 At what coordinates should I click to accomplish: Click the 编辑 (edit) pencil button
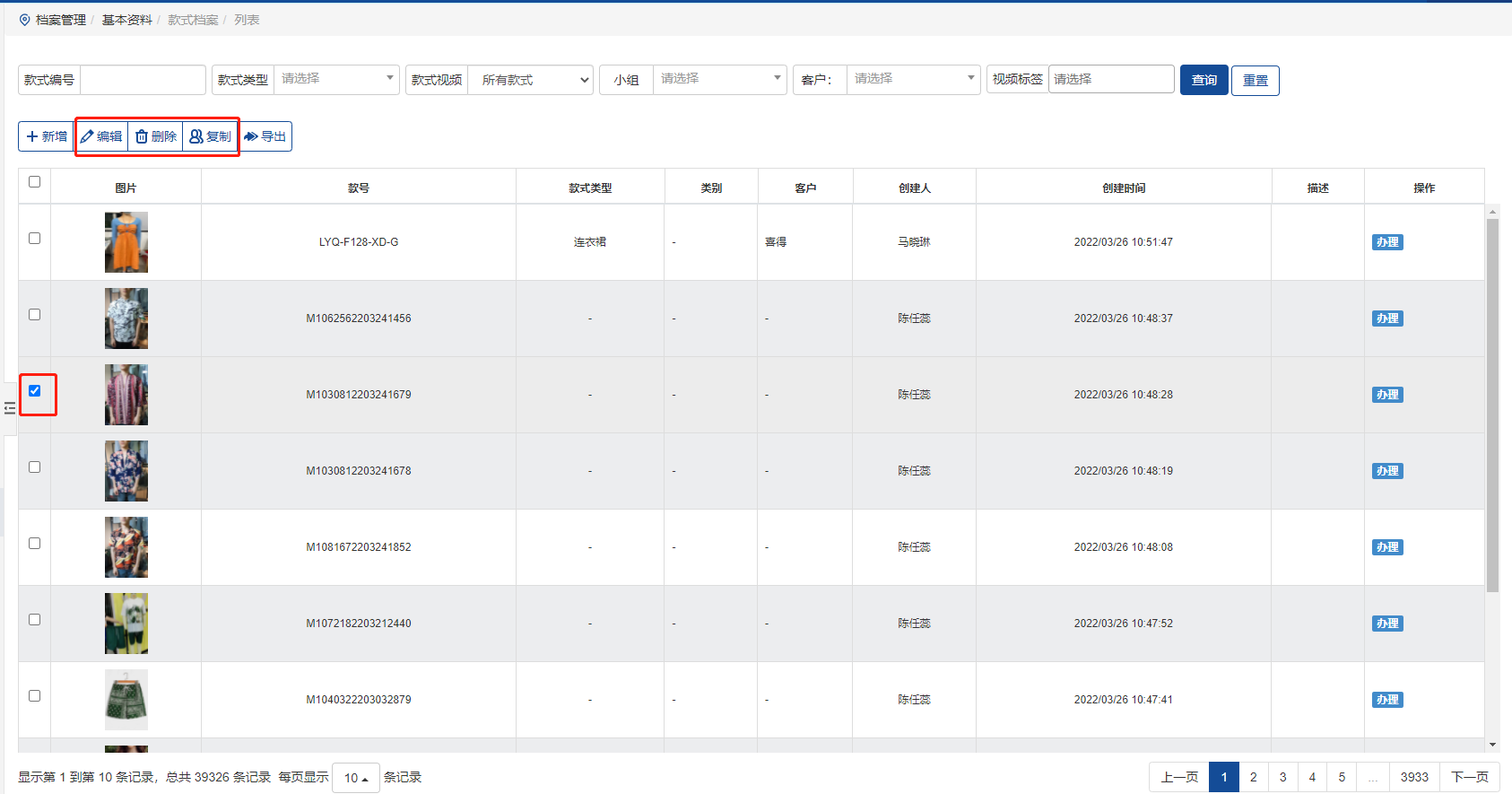click(101, 136)
